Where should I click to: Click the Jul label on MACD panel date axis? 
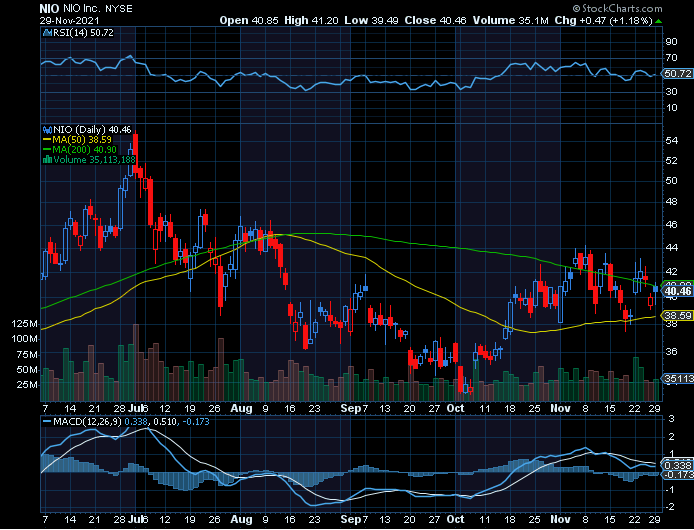[135, 519]
